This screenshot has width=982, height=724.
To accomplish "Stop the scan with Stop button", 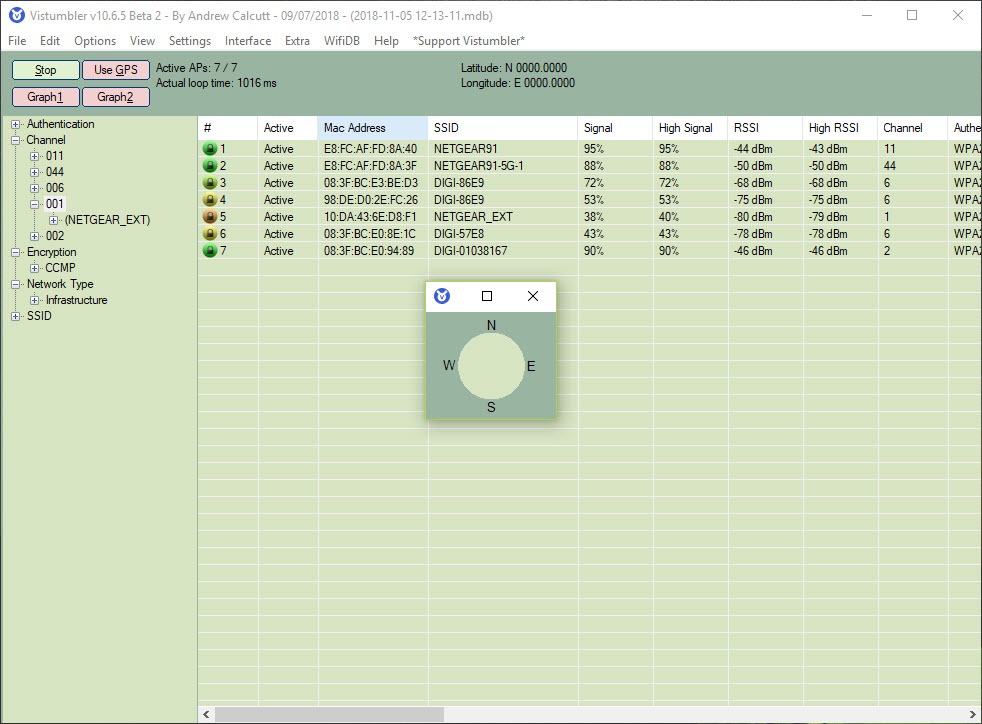I will tap(46, 70).
